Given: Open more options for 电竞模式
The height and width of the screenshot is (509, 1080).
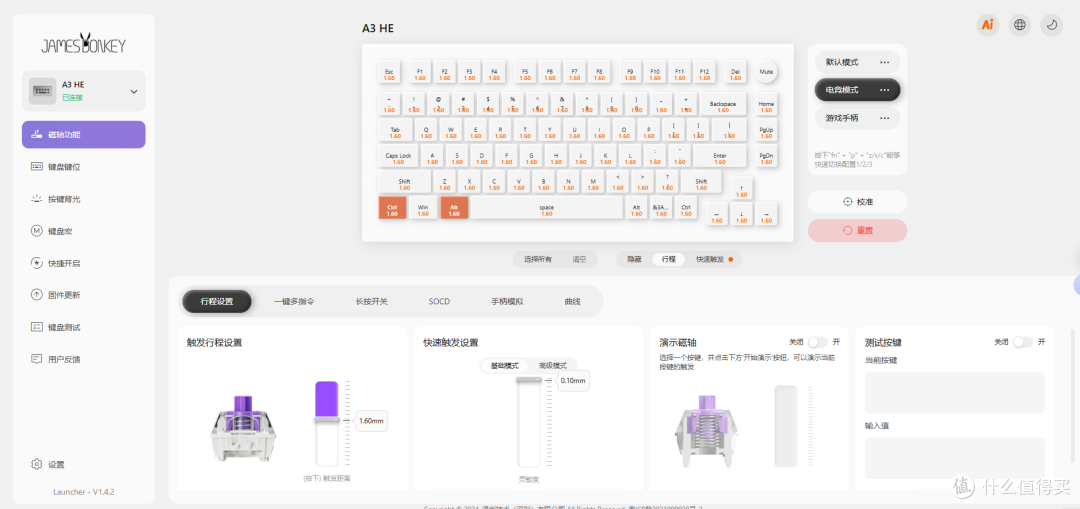Looking at the screenshot, I should click(x=884, y=90).
